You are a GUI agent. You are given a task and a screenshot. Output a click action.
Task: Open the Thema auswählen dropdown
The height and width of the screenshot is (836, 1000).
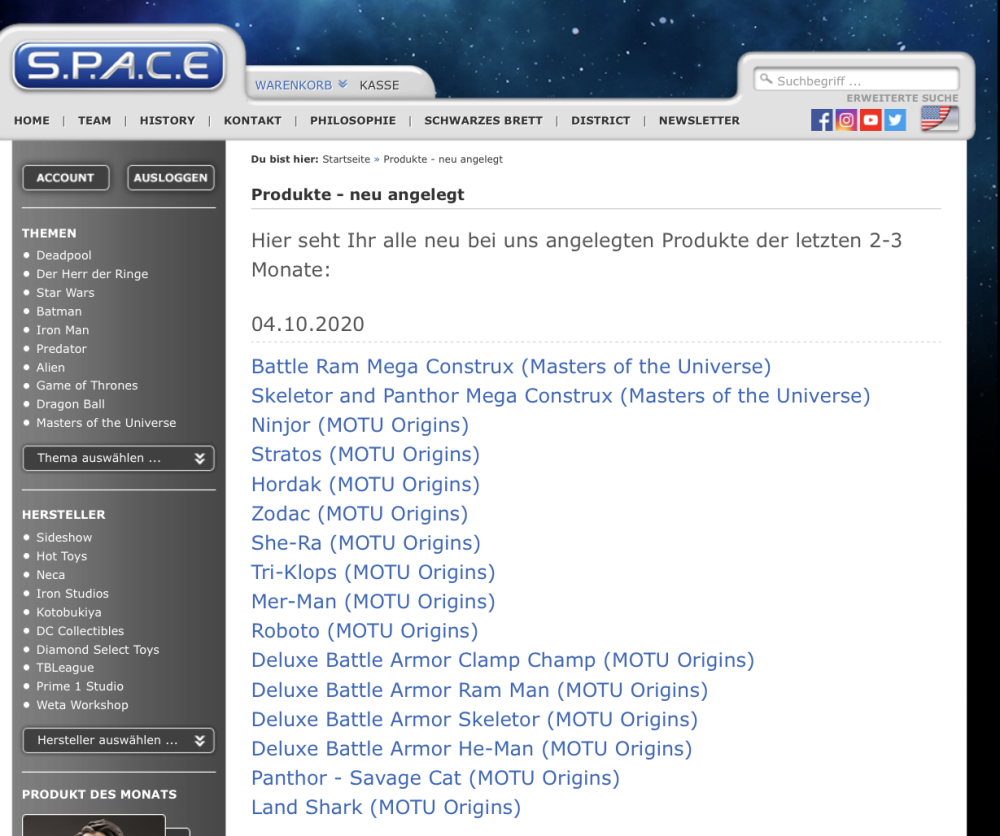coord(119,458)
